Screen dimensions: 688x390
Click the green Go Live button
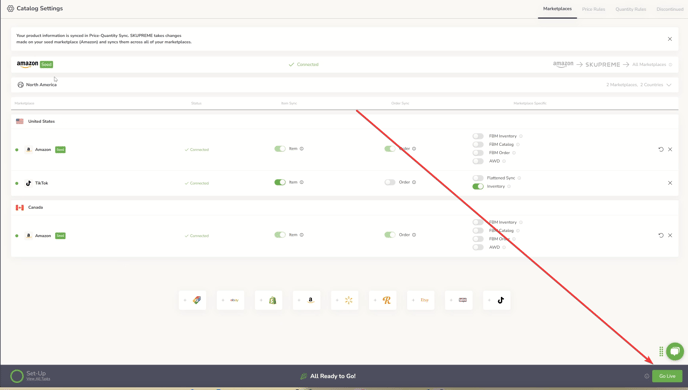coord(667,376)
